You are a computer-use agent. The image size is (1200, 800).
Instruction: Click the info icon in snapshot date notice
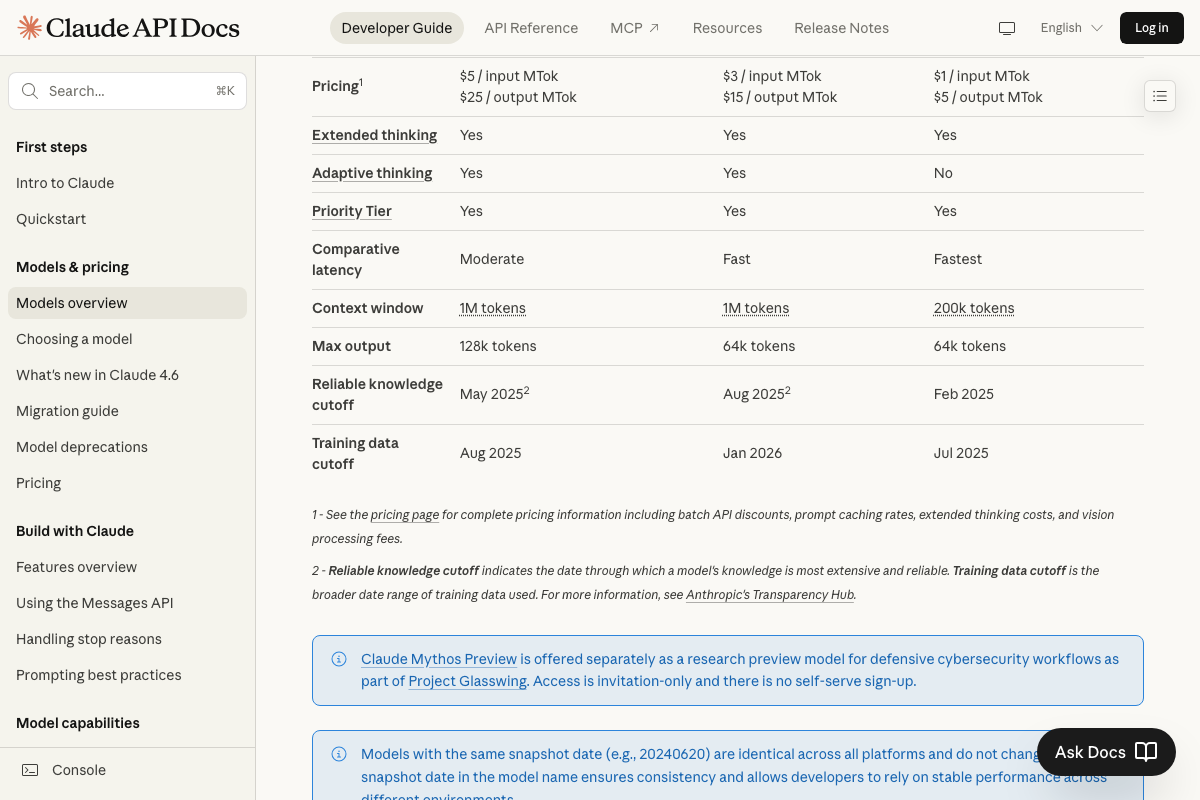pyautogui.click(x=339, y=754)
